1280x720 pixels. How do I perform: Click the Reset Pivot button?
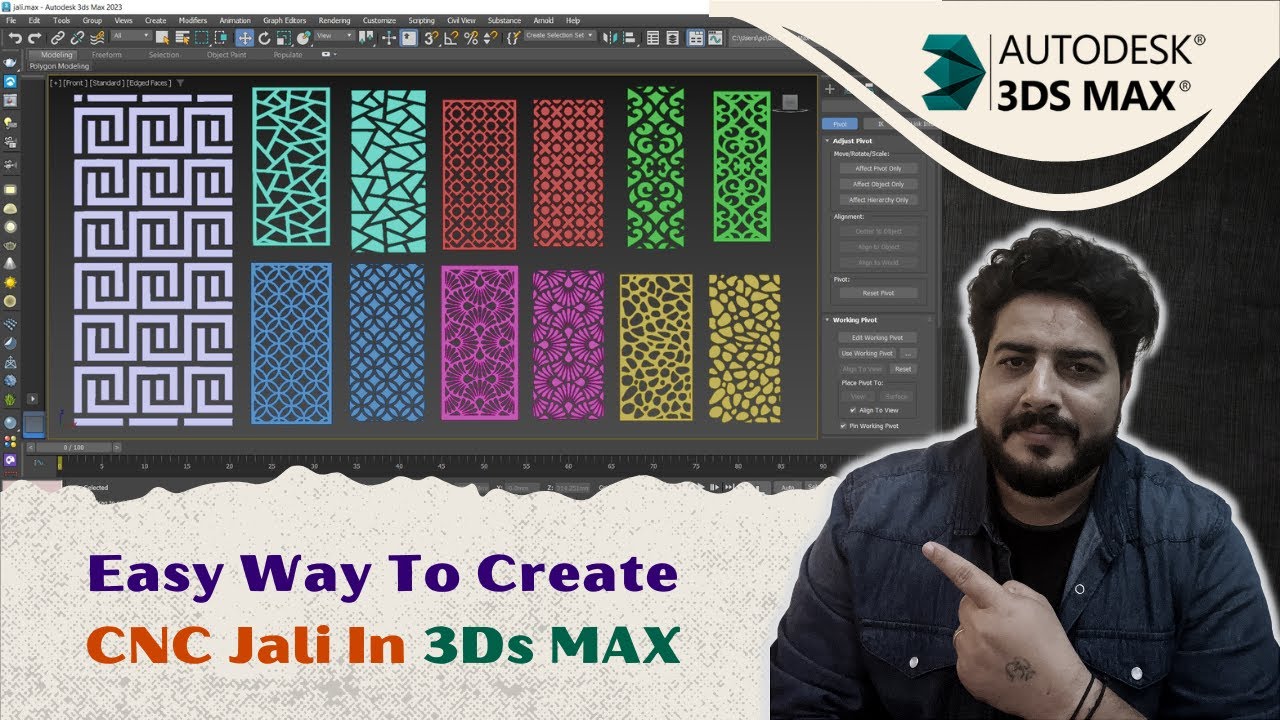(877, 293)
